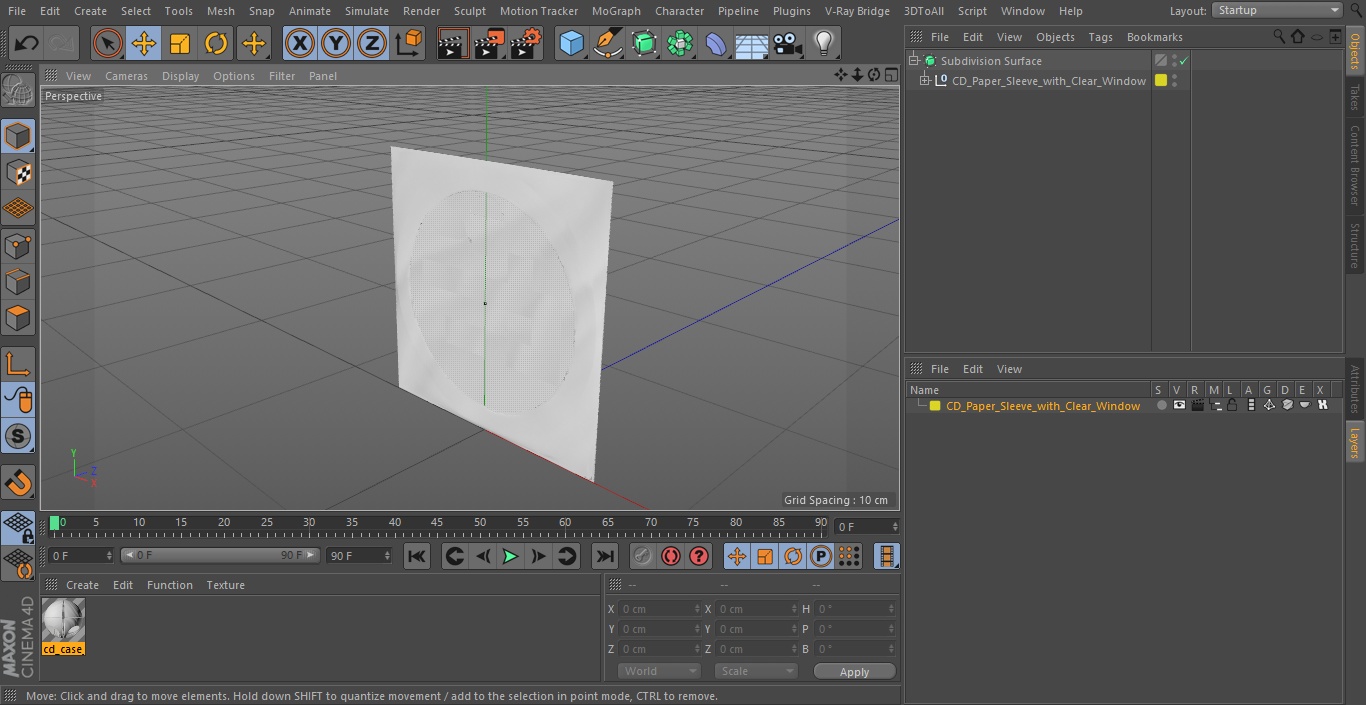This screenshot has width=1366, height=705.
Task: Add a Cube primitive object
Action: (x=571, y=43)
